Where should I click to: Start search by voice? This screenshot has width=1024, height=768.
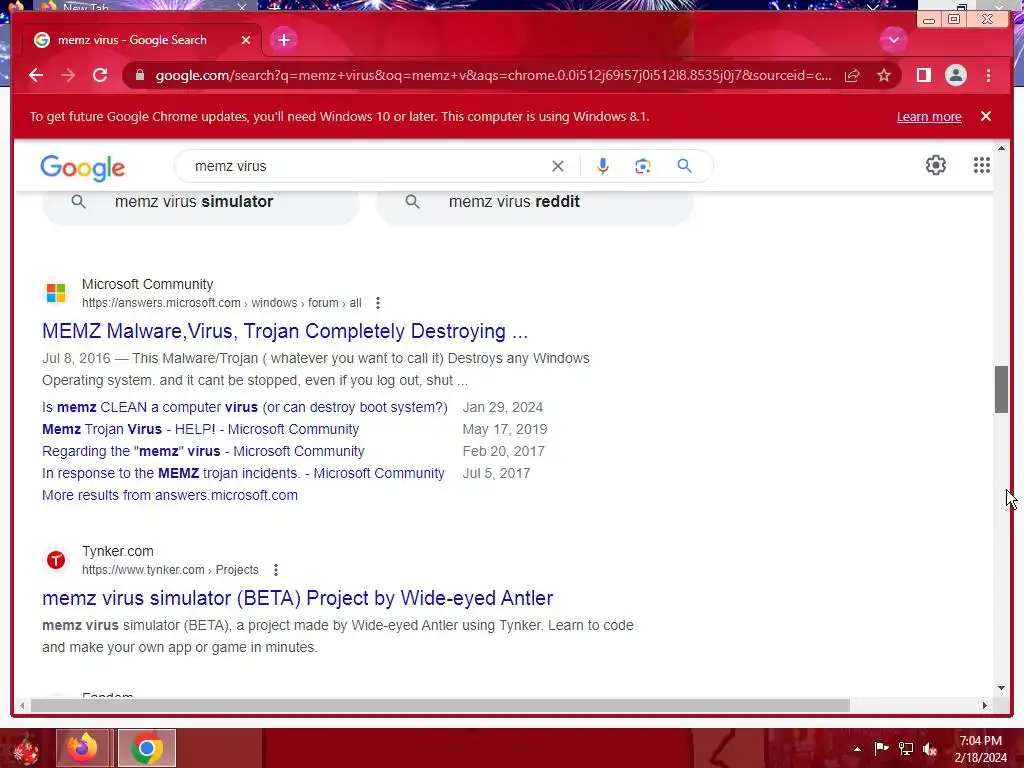pos(602,166)
